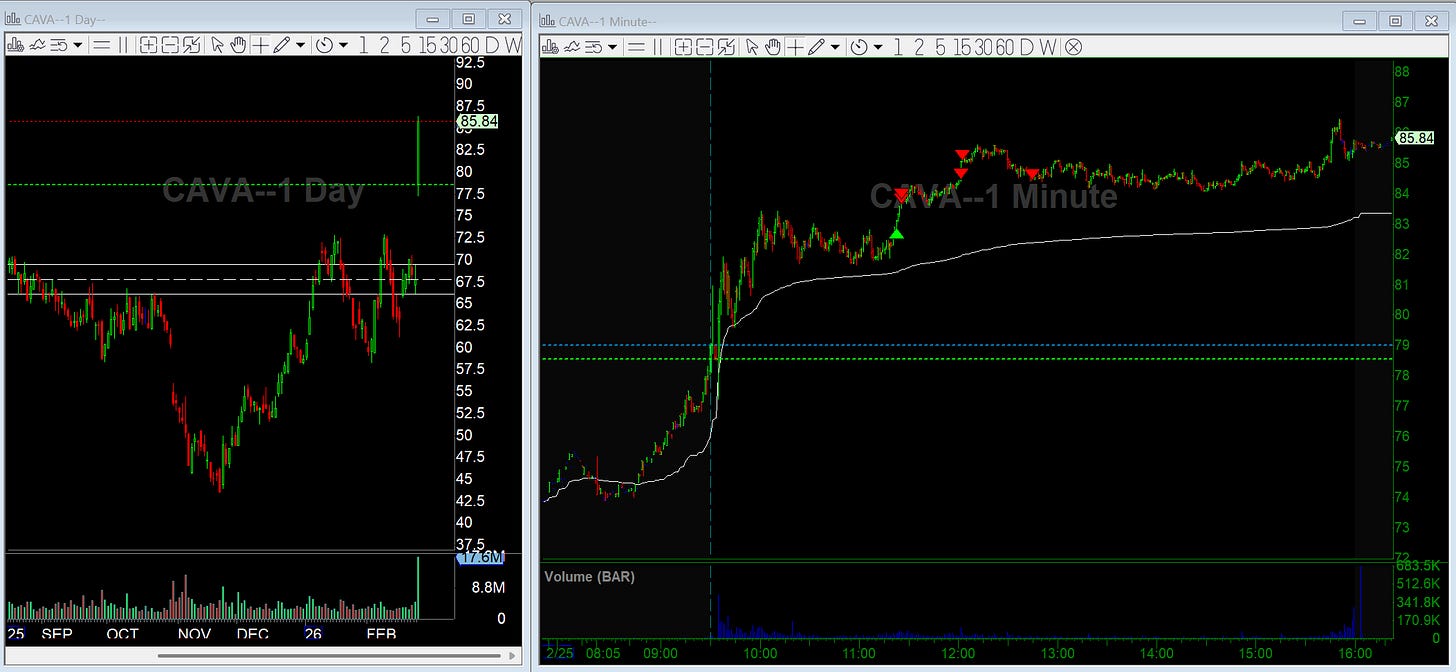1456x672 pixels.
Task: Click the 85.84 price label on 1 Minute chart
Action: (1416, 138)
